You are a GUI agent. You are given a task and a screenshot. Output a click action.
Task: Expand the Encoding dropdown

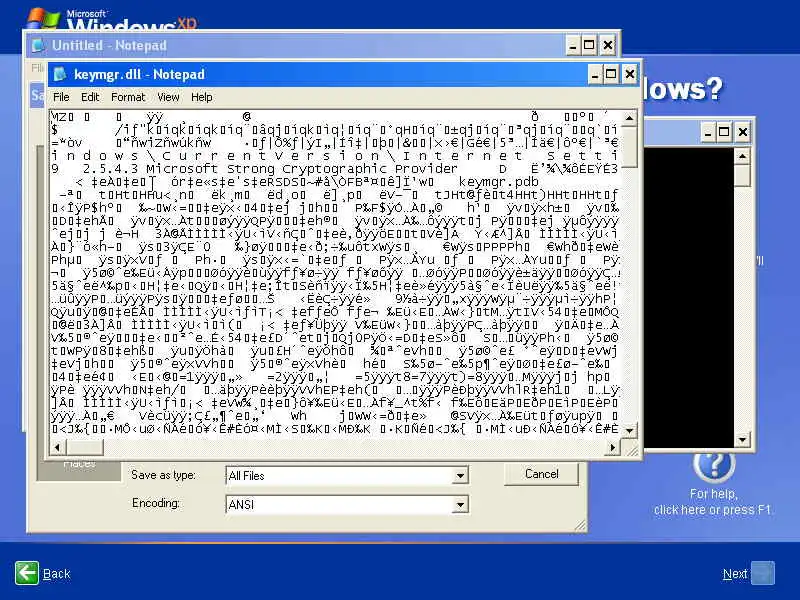[x=460, y=505]
